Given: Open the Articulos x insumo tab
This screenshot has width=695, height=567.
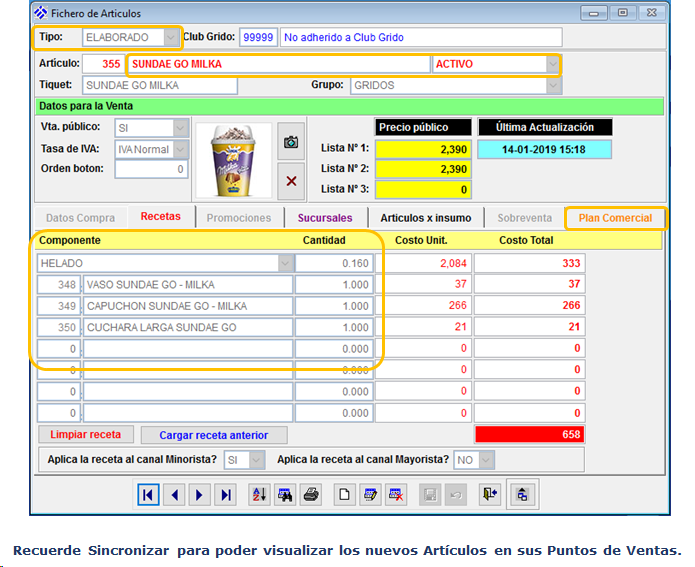Looking at the screenshot, I should [426, 218].
